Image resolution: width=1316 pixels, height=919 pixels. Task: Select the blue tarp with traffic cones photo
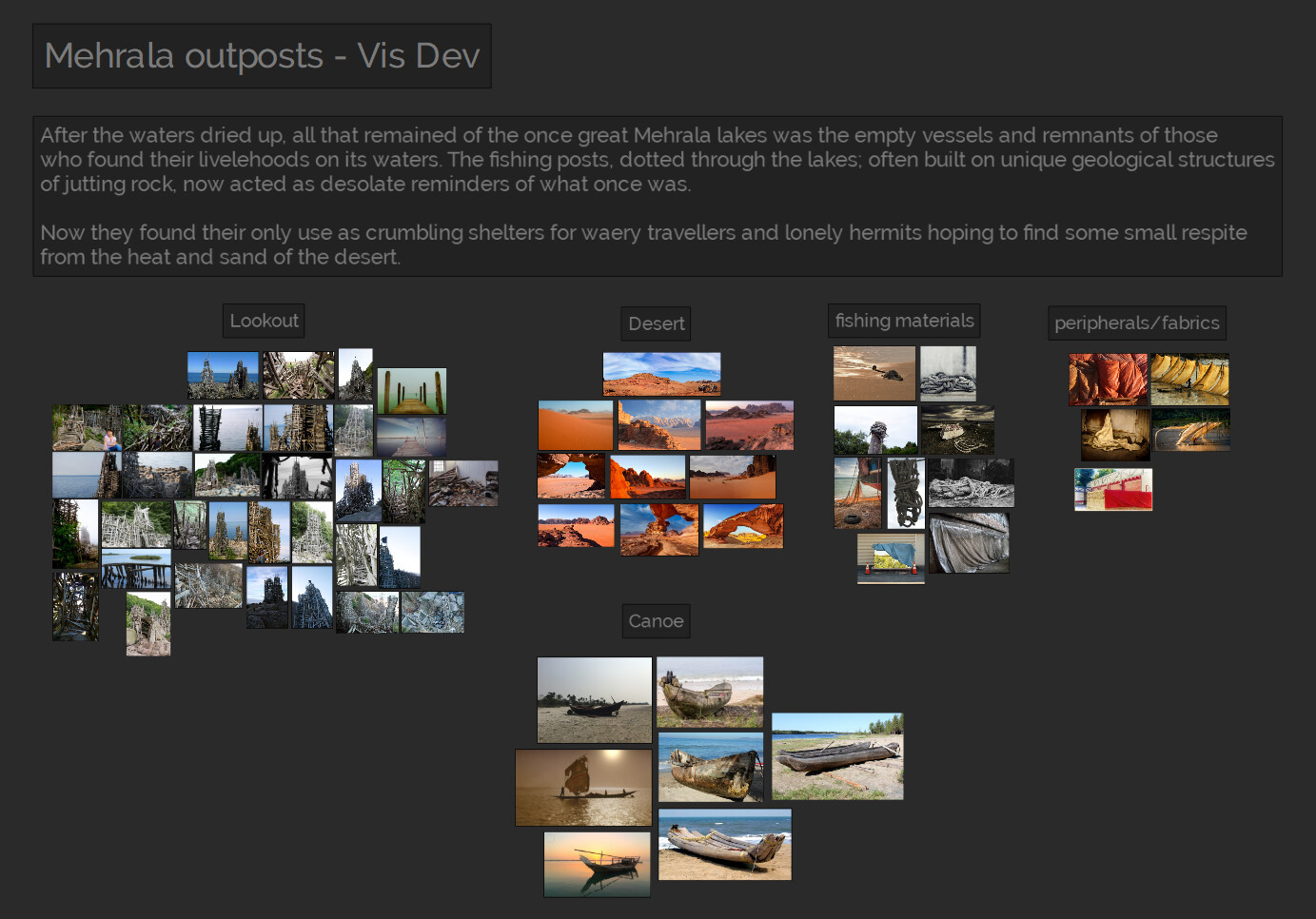pos(891,557)
